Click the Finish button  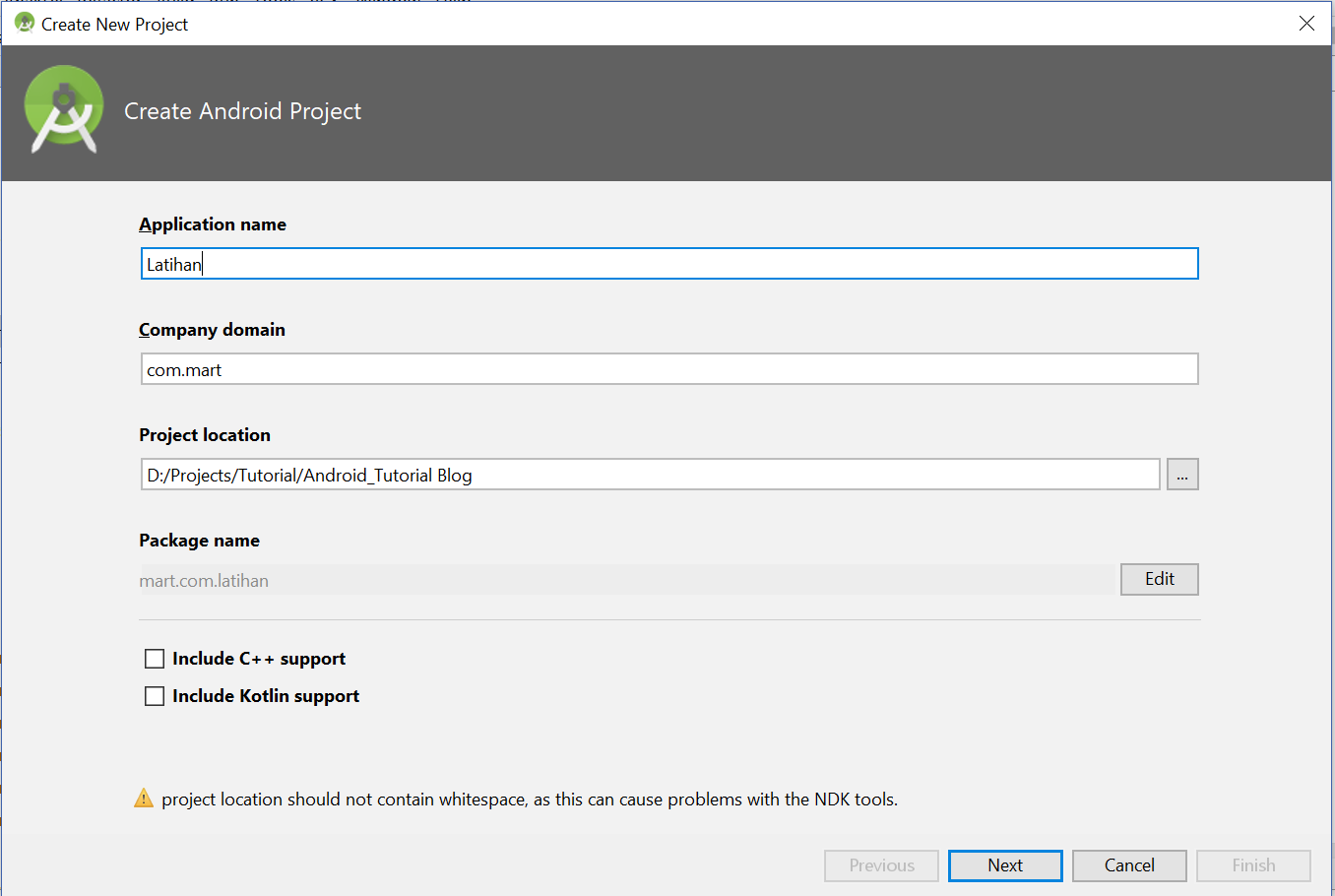click(x=1253, y=864)
